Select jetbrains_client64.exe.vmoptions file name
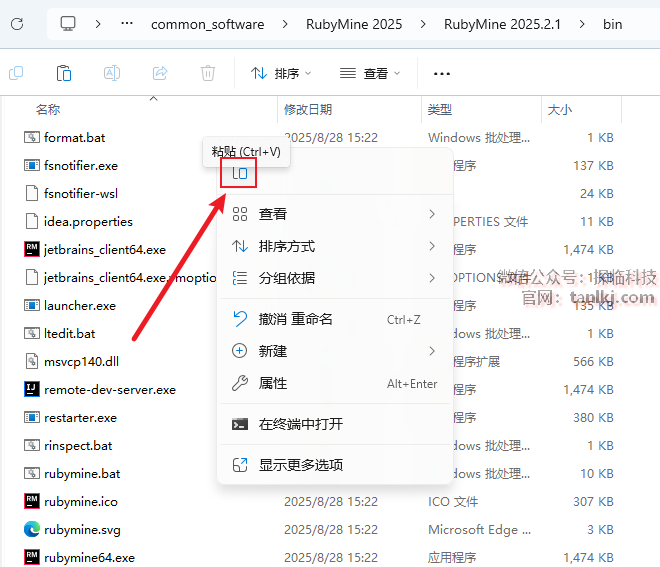 [130, 277]
